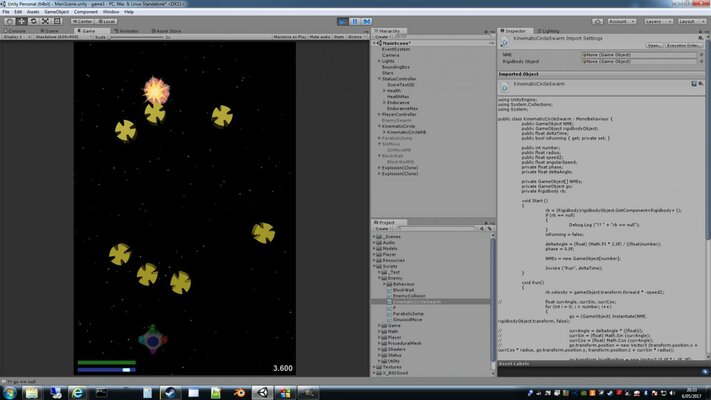Open the Layout dropdown
Screen dimensions: 711x400
point(692,20)
